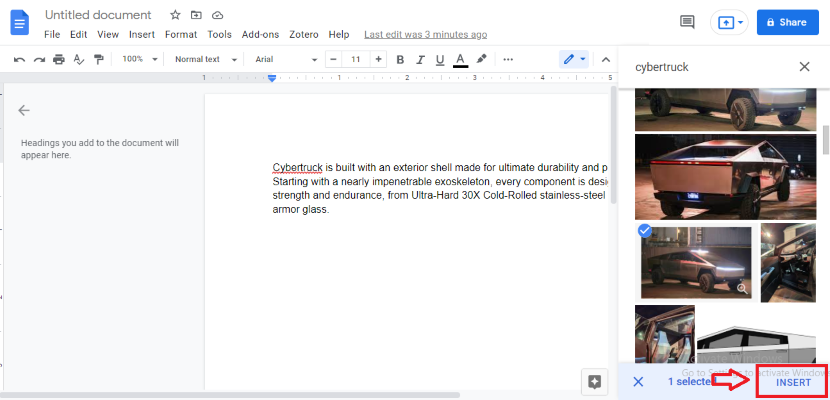Image resolution: width=830 pixels, height=400 pixels.
Task: Click the text 'armor glass.'
Action: click(301, 210)
